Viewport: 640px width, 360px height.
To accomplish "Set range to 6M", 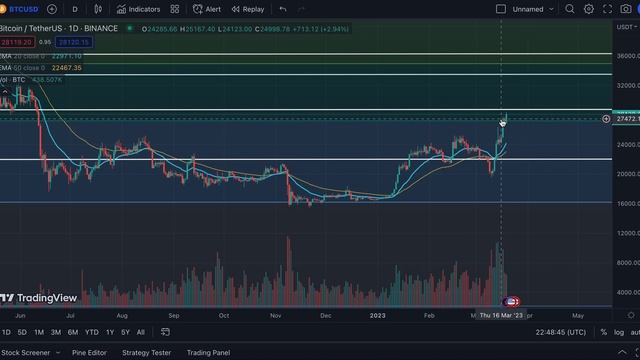I will coord(73,332).
